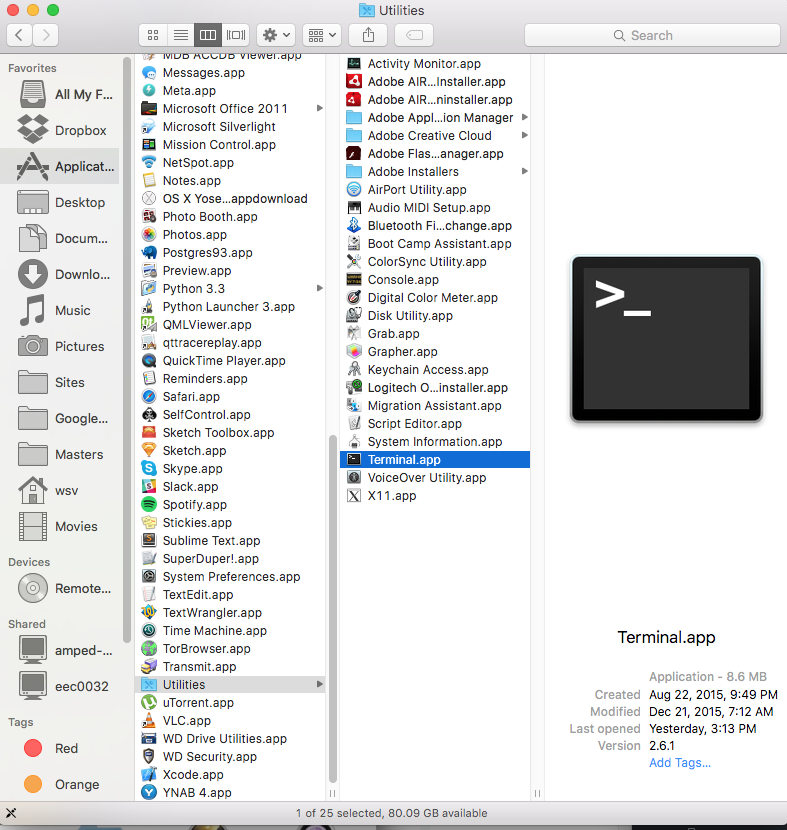Click the sidebar scrollbar
The width and height of the screenshot is (787, 830).
click(x=126, y=349)
